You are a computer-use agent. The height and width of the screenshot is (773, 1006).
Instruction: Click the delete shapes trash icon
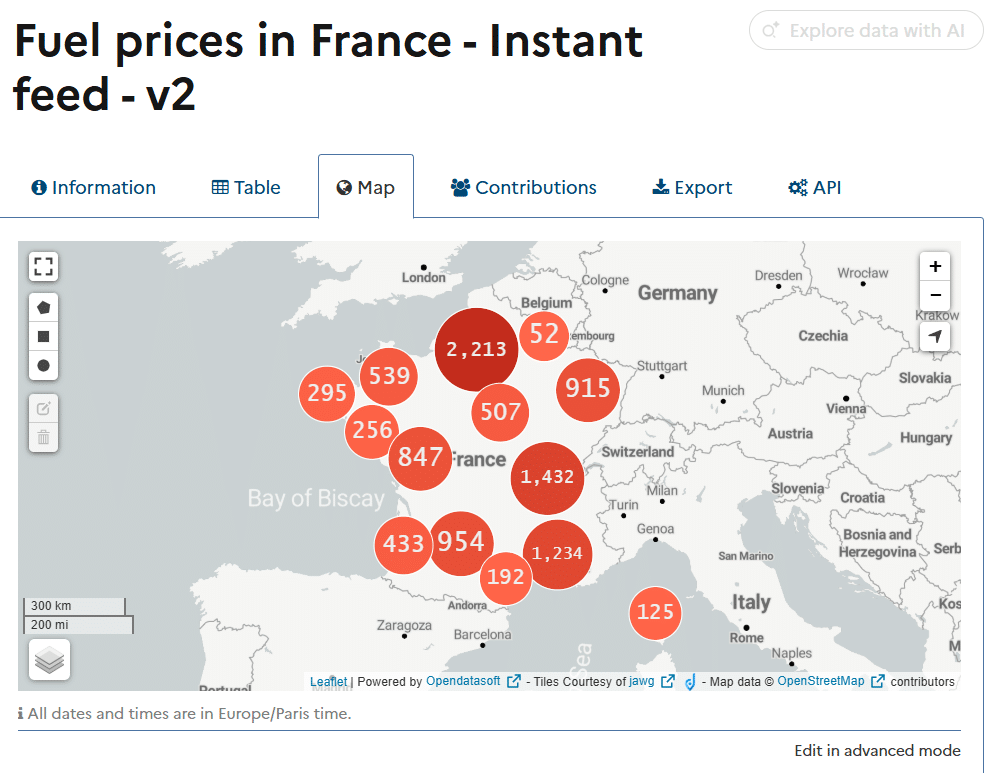pos(44,437)
